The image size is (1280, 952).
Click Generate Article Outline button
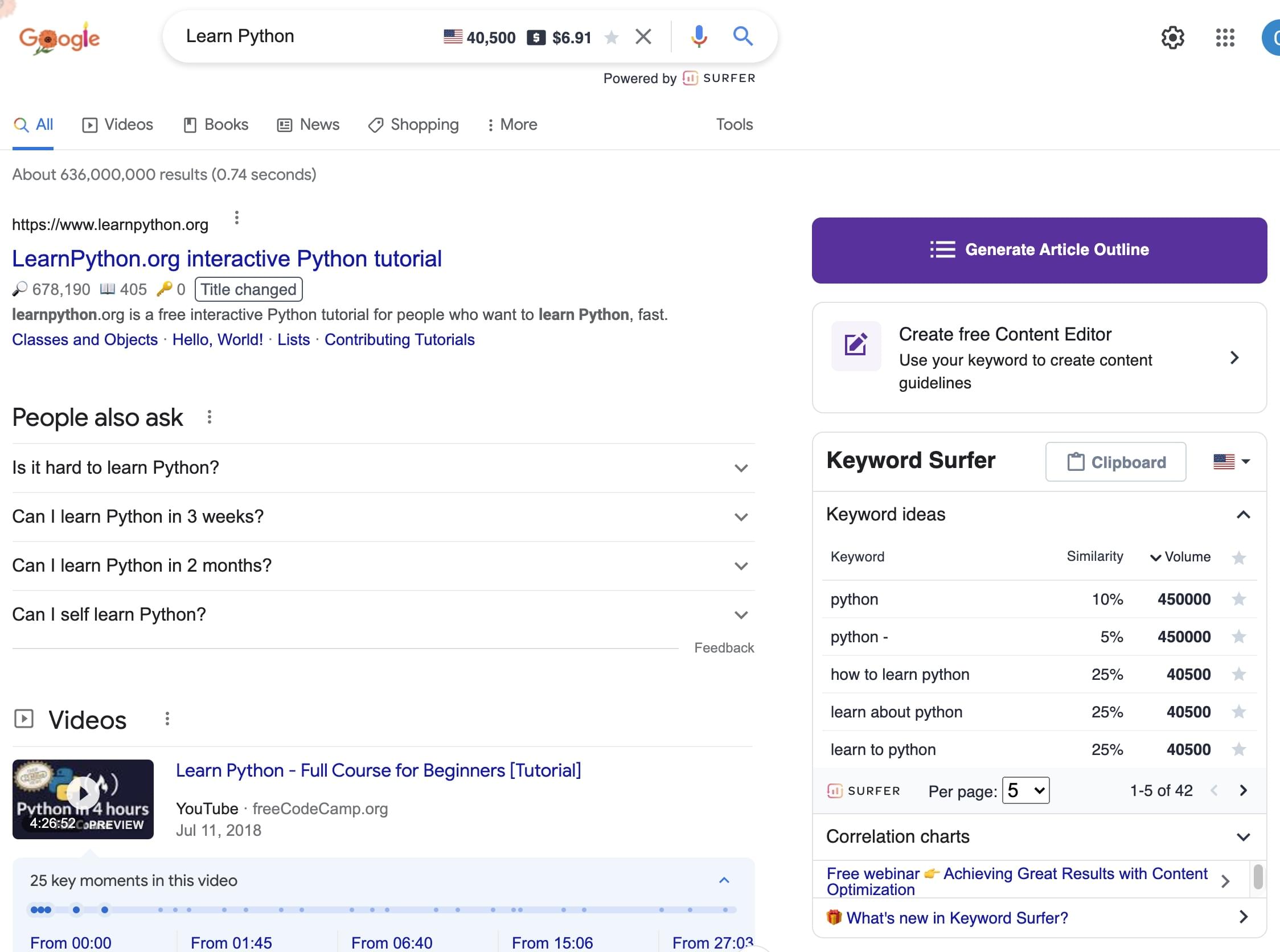1039,250
